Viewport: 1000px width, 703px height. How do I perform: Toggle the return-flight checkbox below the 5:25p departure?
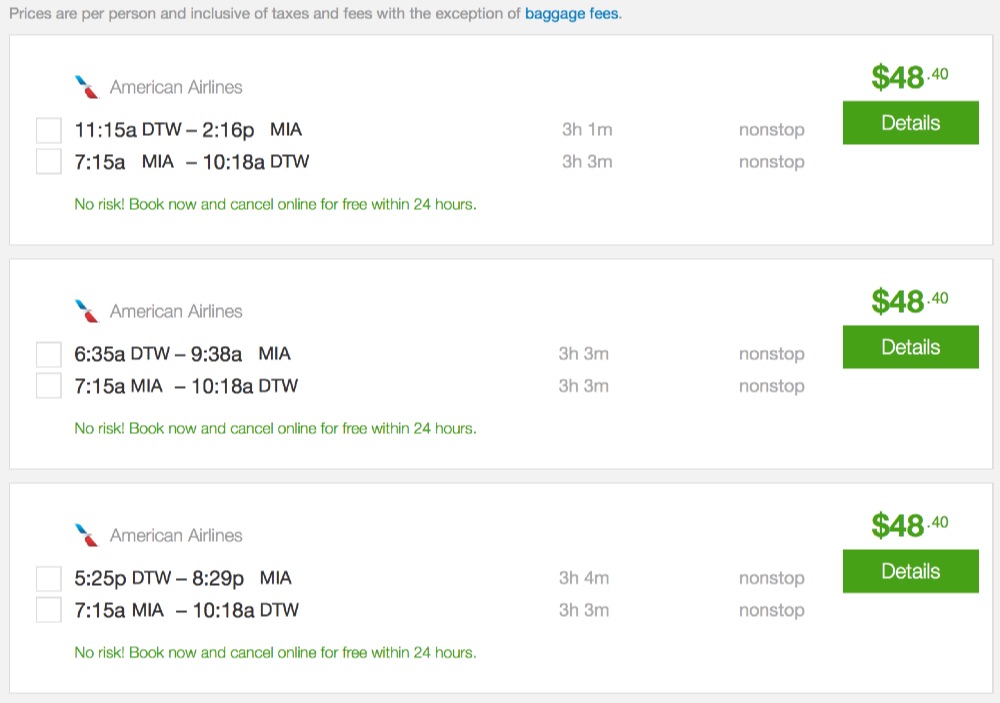(x=49, y=610)
